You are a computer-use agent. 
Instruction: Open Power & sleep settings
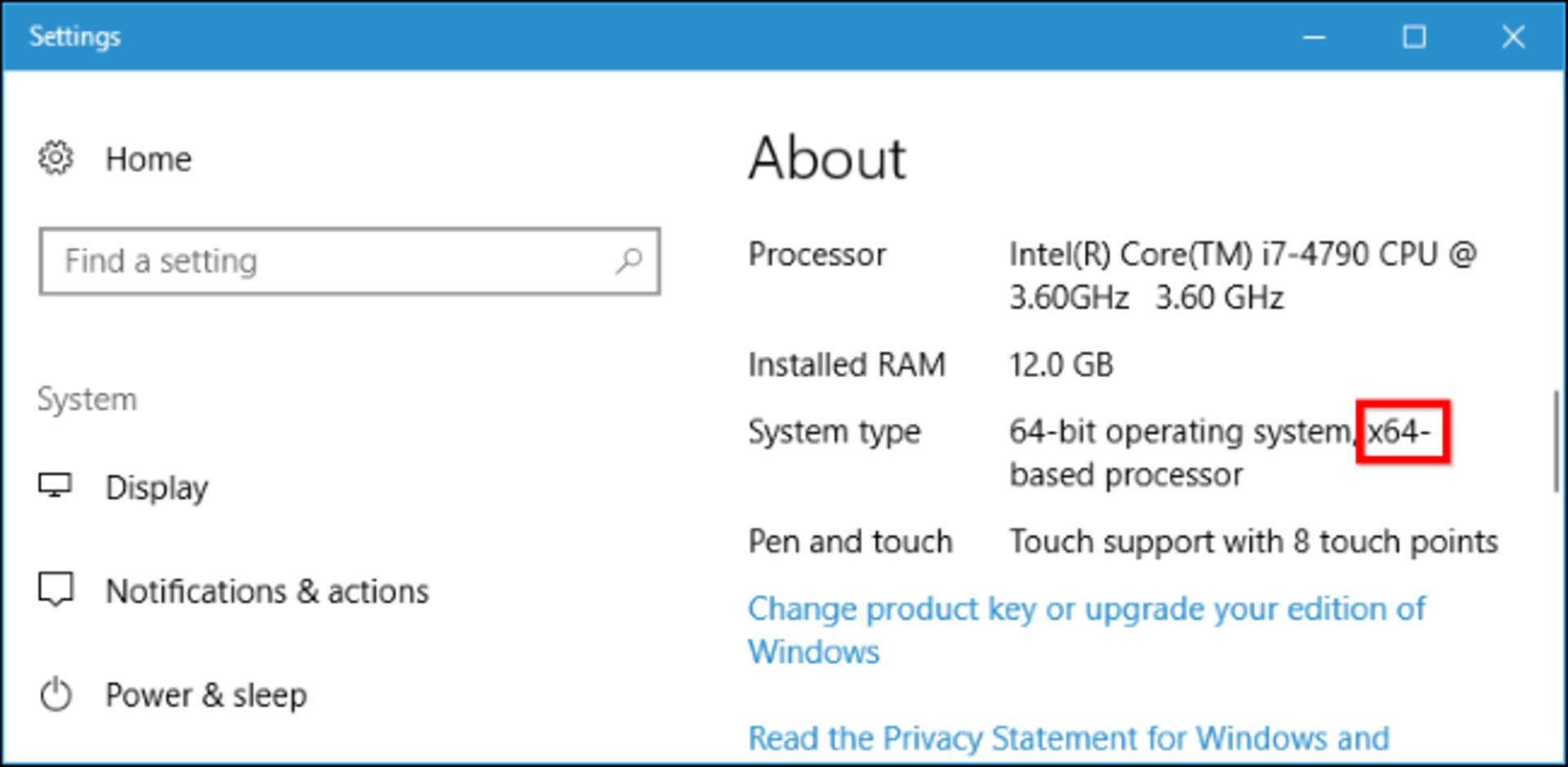click(207, 695)
